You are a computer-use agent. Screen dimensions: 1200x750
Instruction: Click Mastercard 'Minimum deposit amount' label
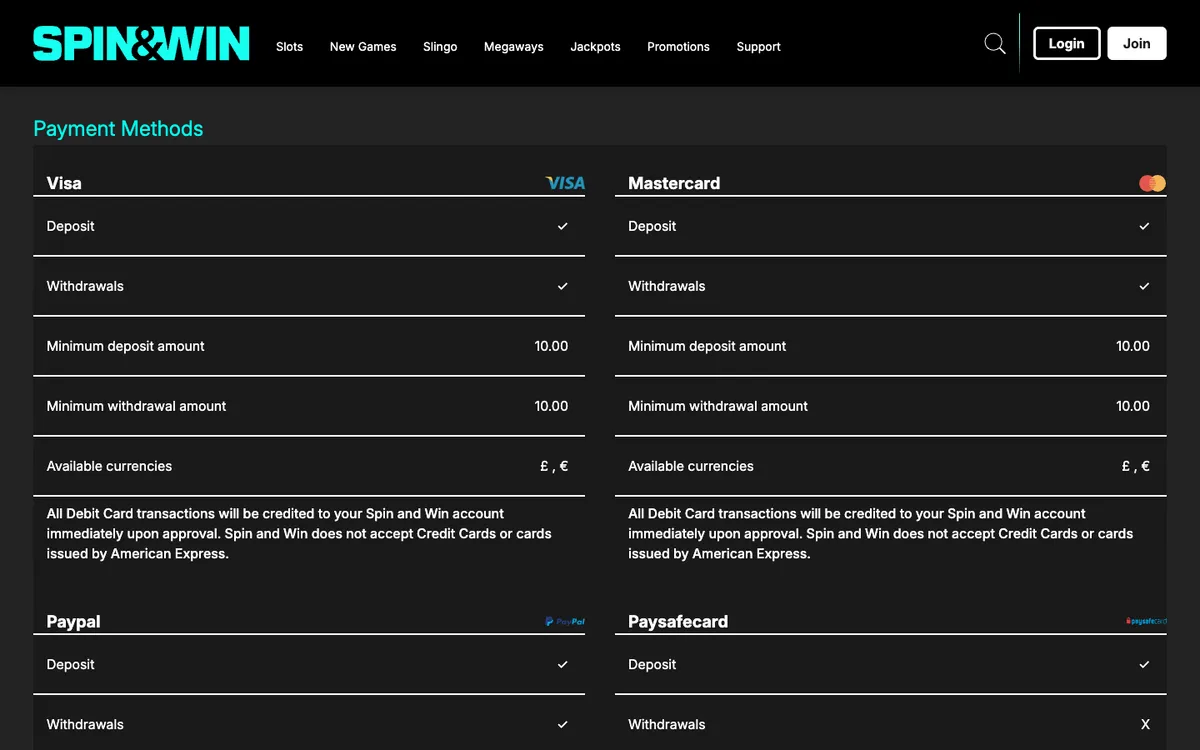(x=707, y=346)
